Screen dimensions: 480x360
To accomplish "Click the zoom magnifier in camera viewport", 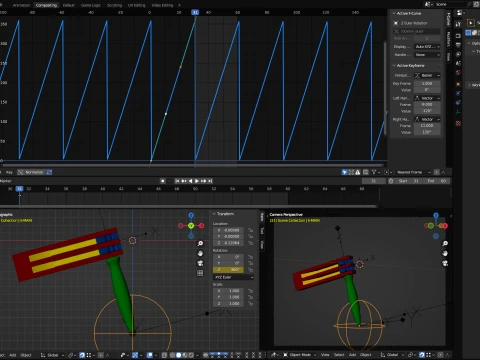I will (x=445, y=244).
